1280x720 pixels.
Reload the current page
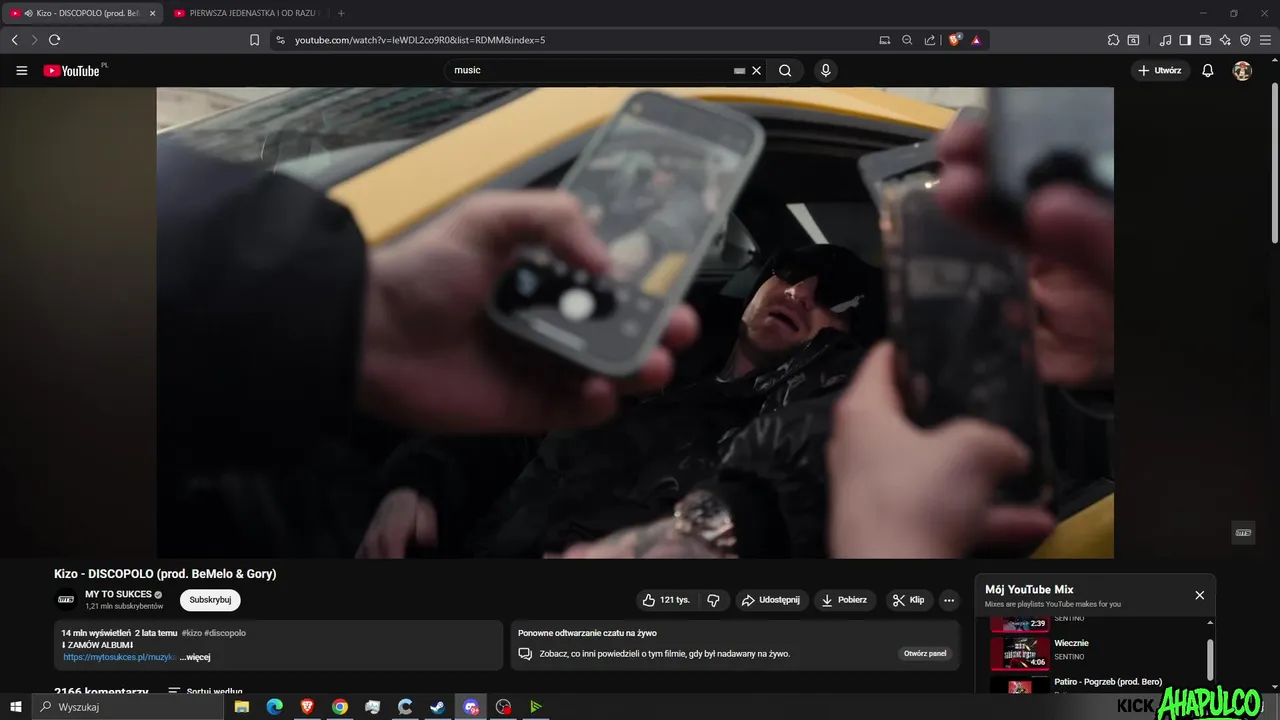[54, 40]
